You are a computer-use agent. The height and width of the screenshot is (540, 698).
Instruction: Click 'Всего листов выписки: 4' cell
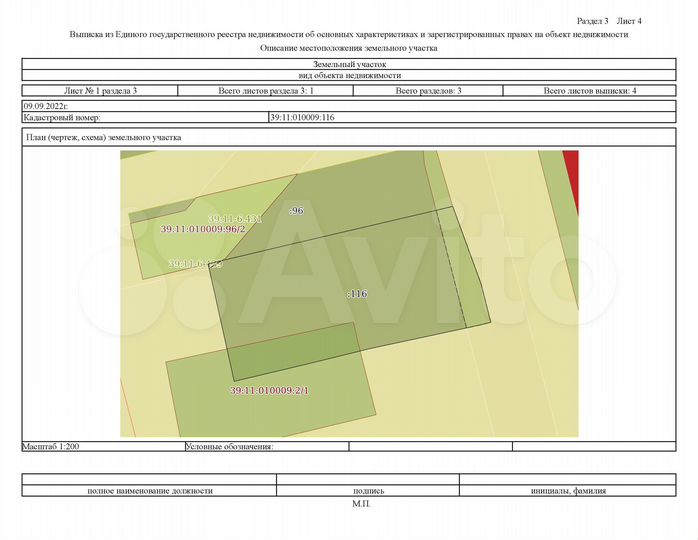(x=590, y=91)
